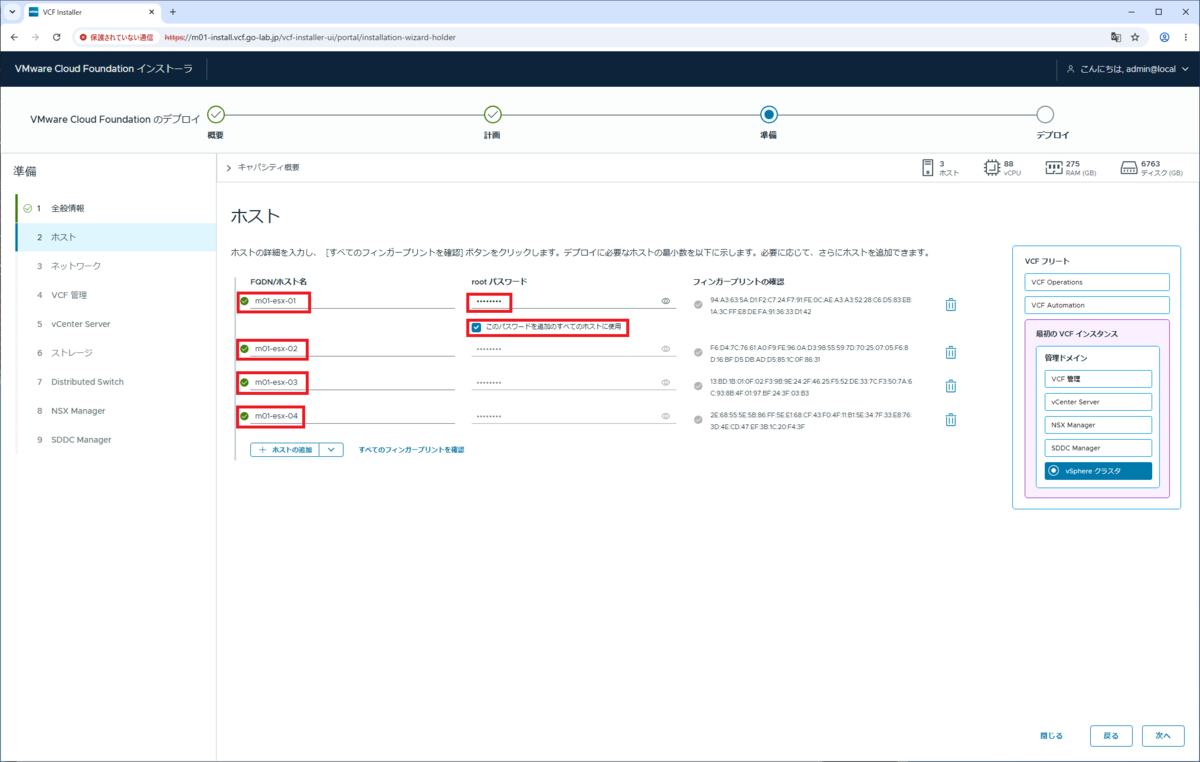
Task: Expand the キャパシティ概要 section
Action: (x=229, y=167)
